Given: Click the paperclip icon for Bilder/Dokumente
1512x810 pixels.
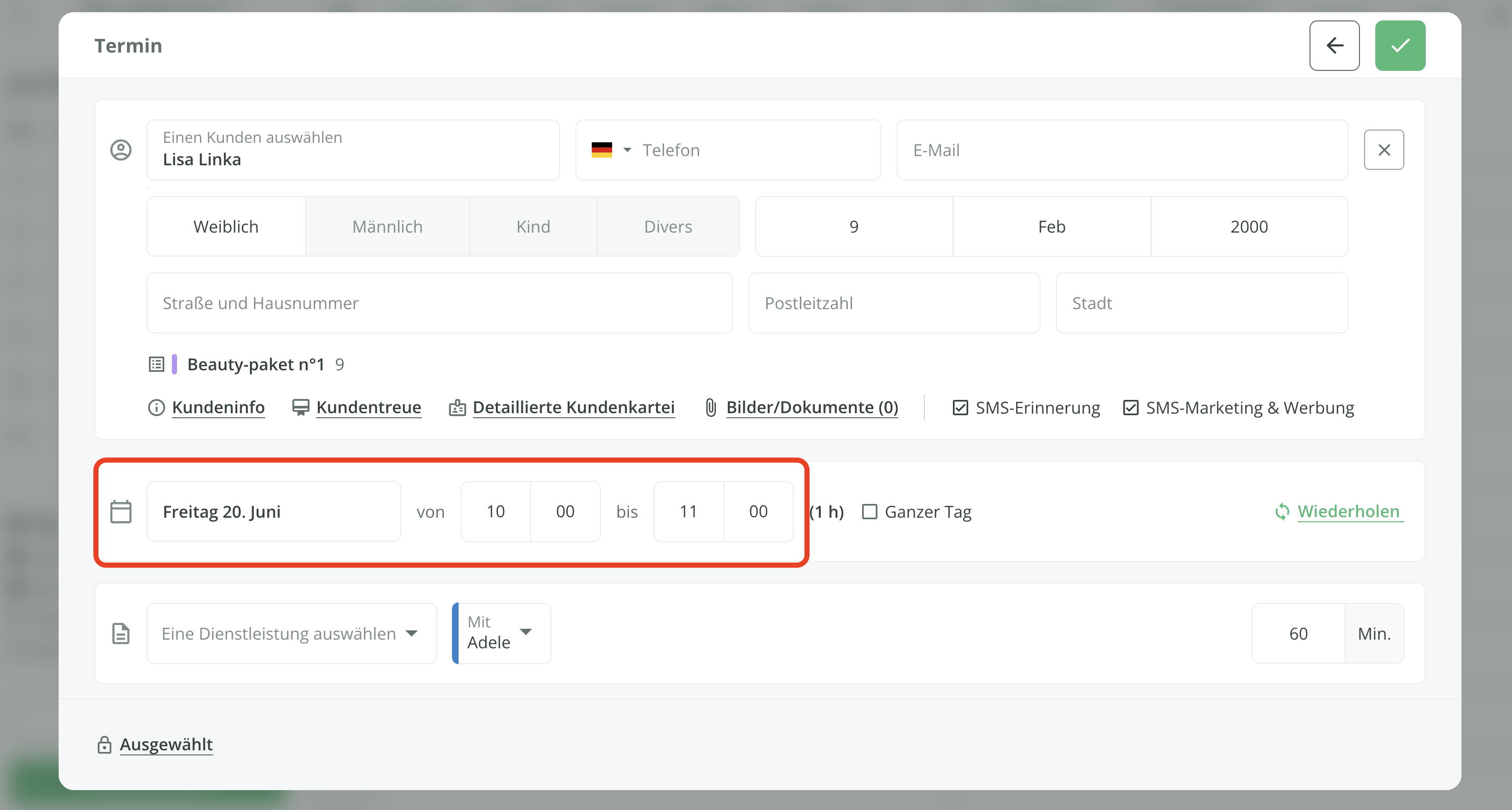Looking at the screenshot, I should (x=710, y=408).
